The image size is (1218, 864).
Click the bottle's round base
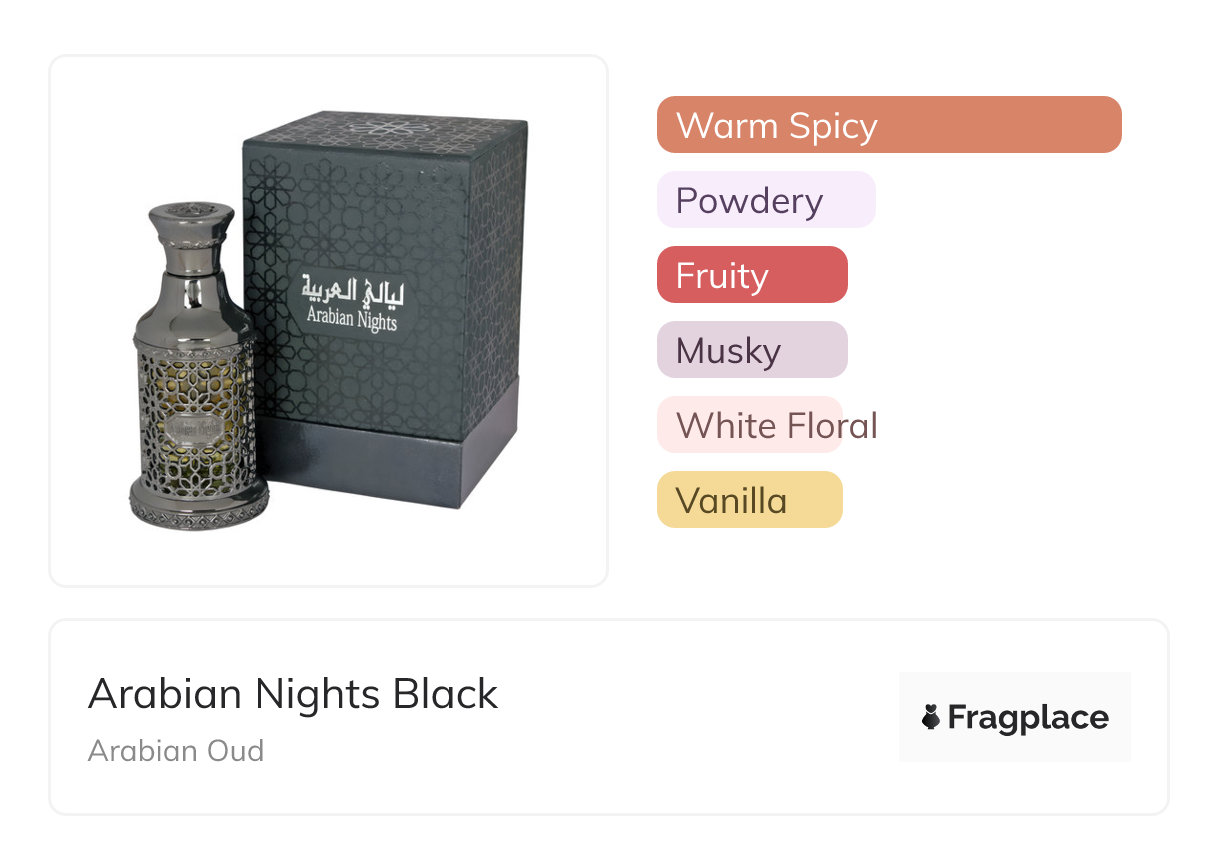coord(198,503)
